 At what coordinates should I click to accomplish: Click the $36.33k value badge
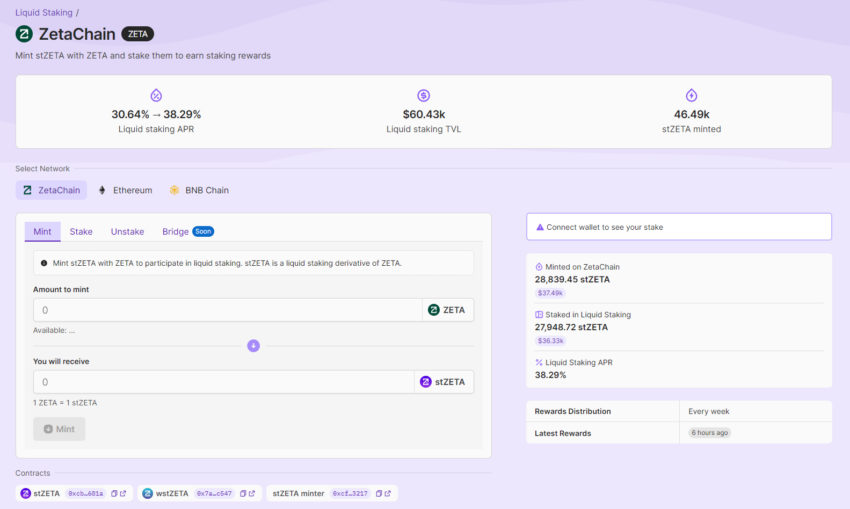coord(550,341)
